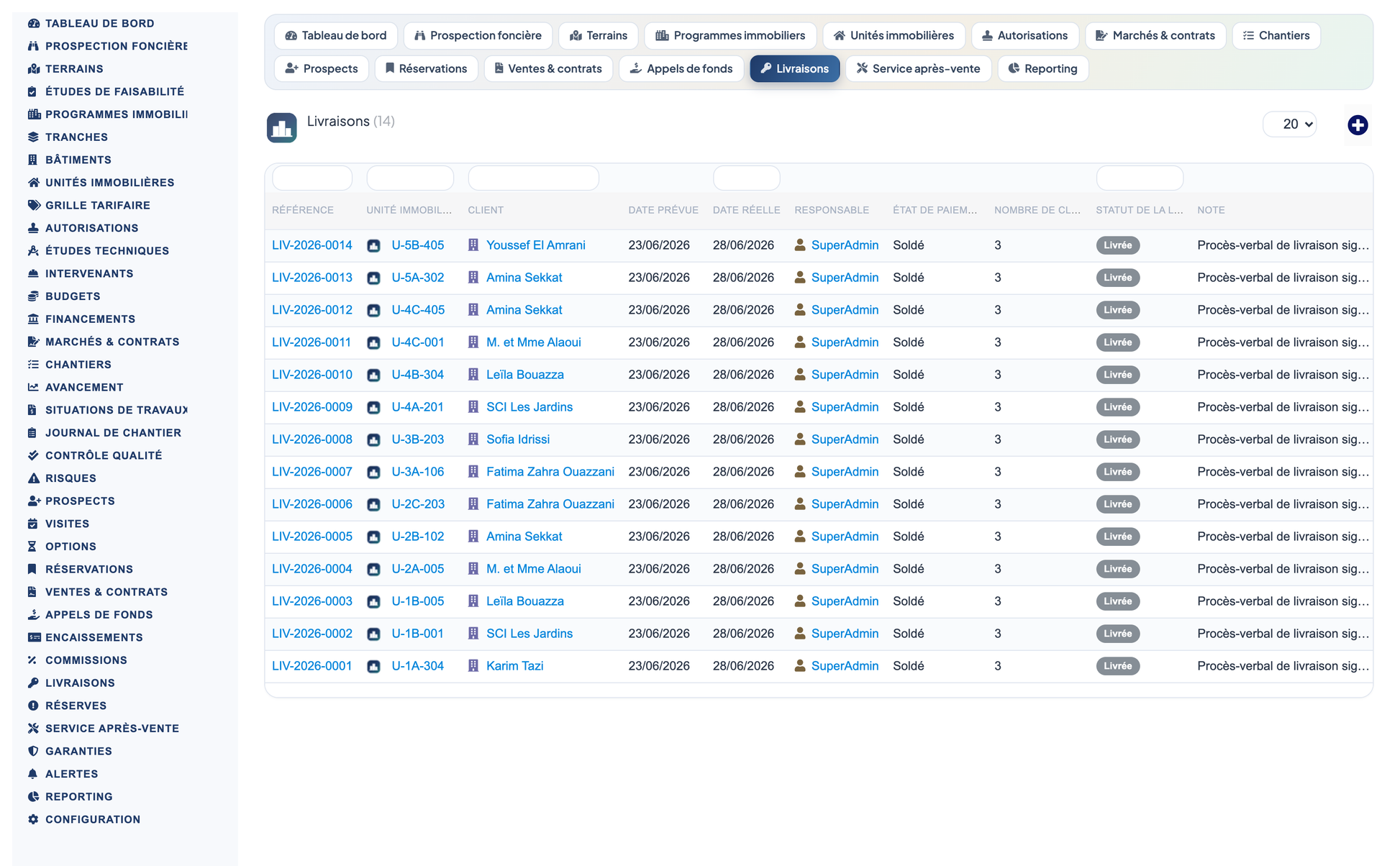Click Budgets coins icon in sidebar
This screenshot has height=866, width=1400.
(x=33, y=296)
